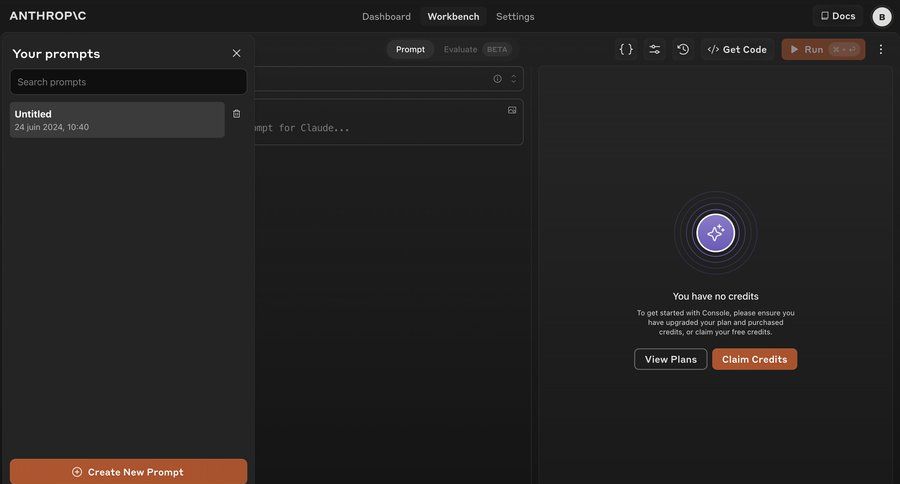Click the 'Your prompts' panel title
This screenshot has height=484, width=900.
[56, 54]
